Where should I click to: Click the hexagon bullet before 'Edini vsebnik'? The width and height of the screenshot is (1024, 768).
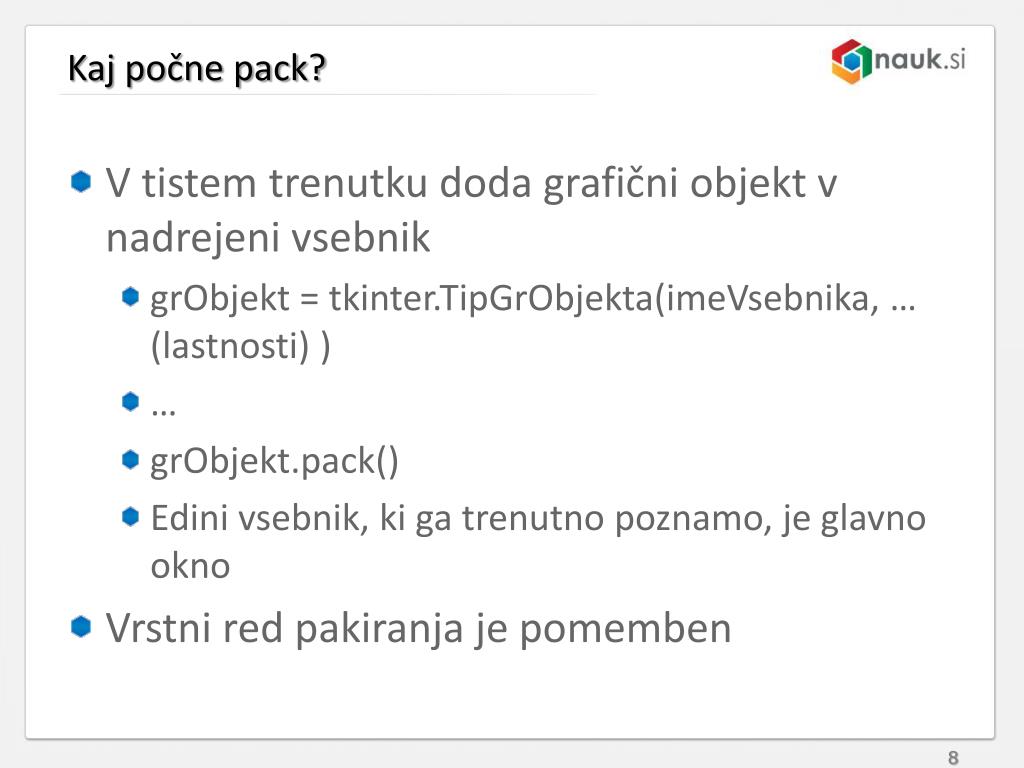click(131, 517)
